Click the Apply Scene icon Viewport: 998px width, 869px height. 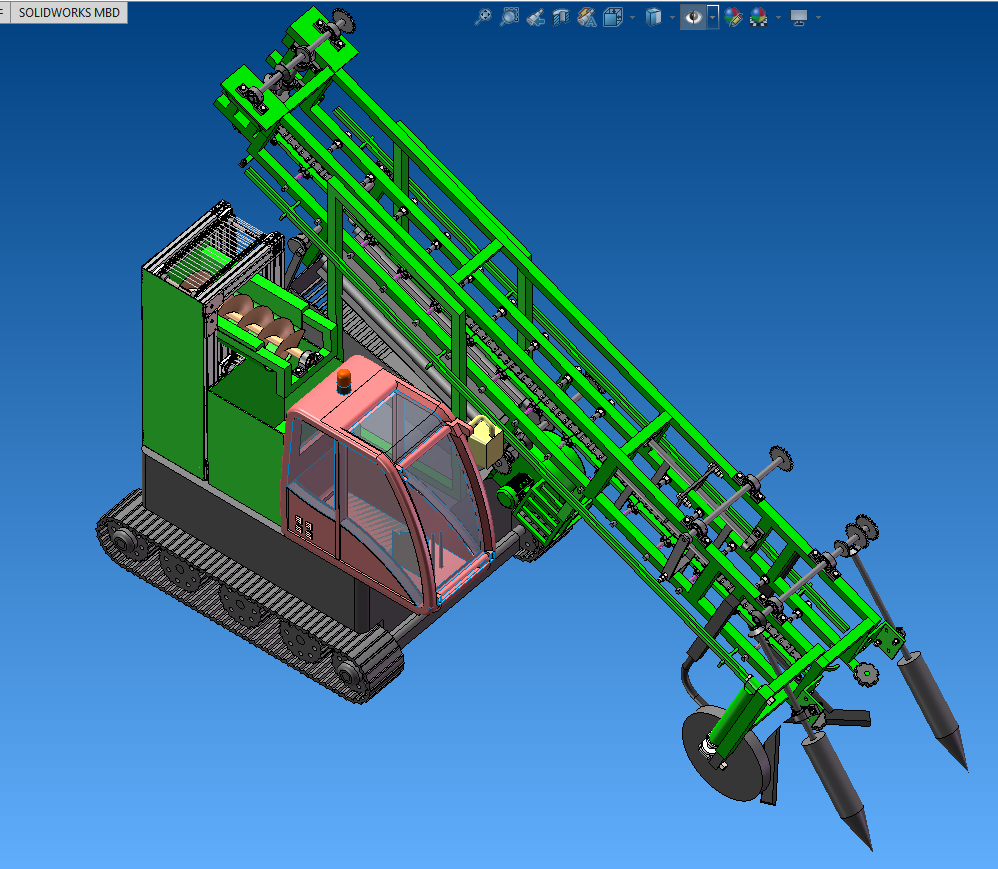[759, 17]
